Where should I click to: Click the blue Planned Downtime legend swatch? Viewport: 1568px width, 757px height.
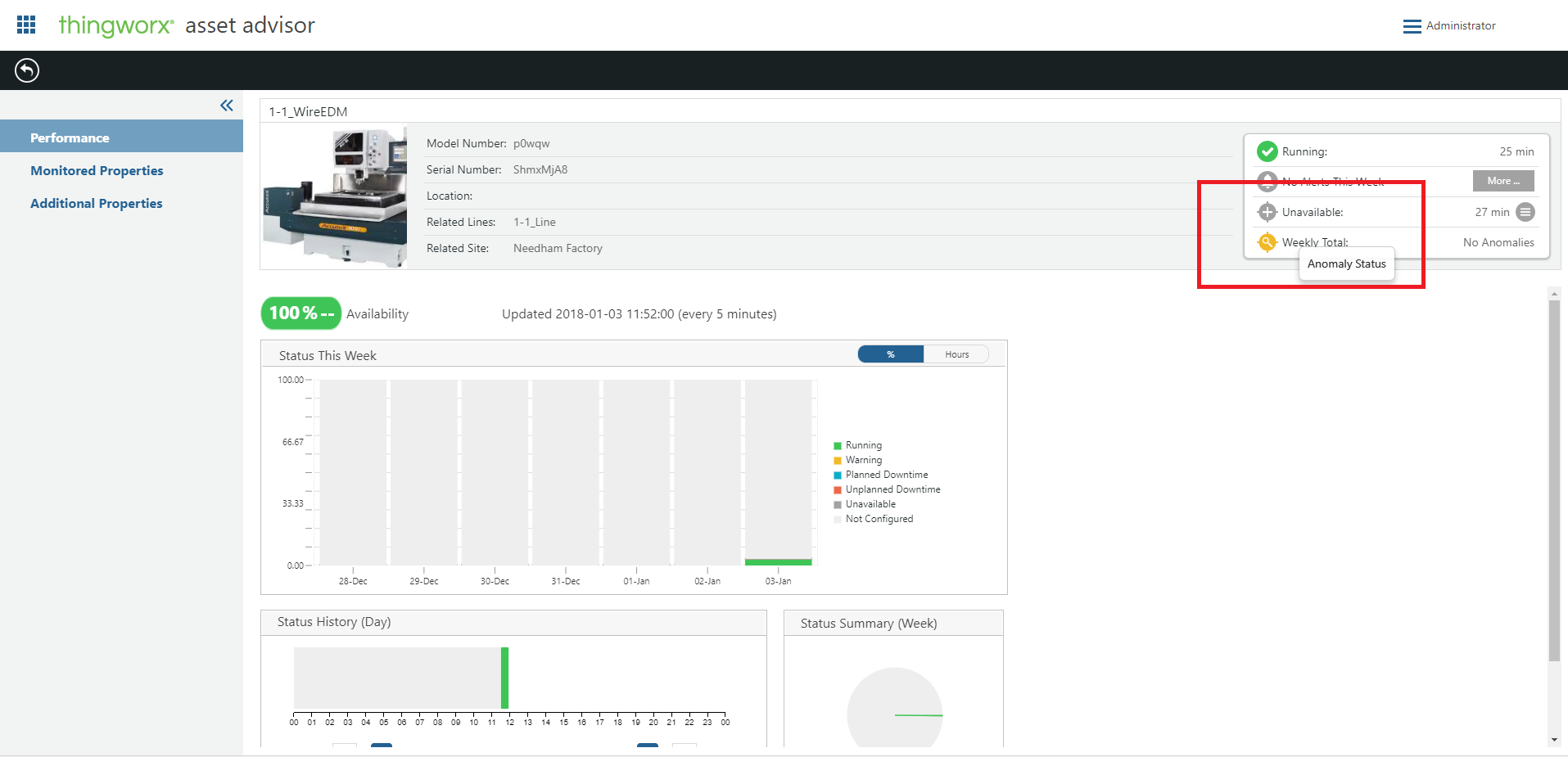[838, 475]
